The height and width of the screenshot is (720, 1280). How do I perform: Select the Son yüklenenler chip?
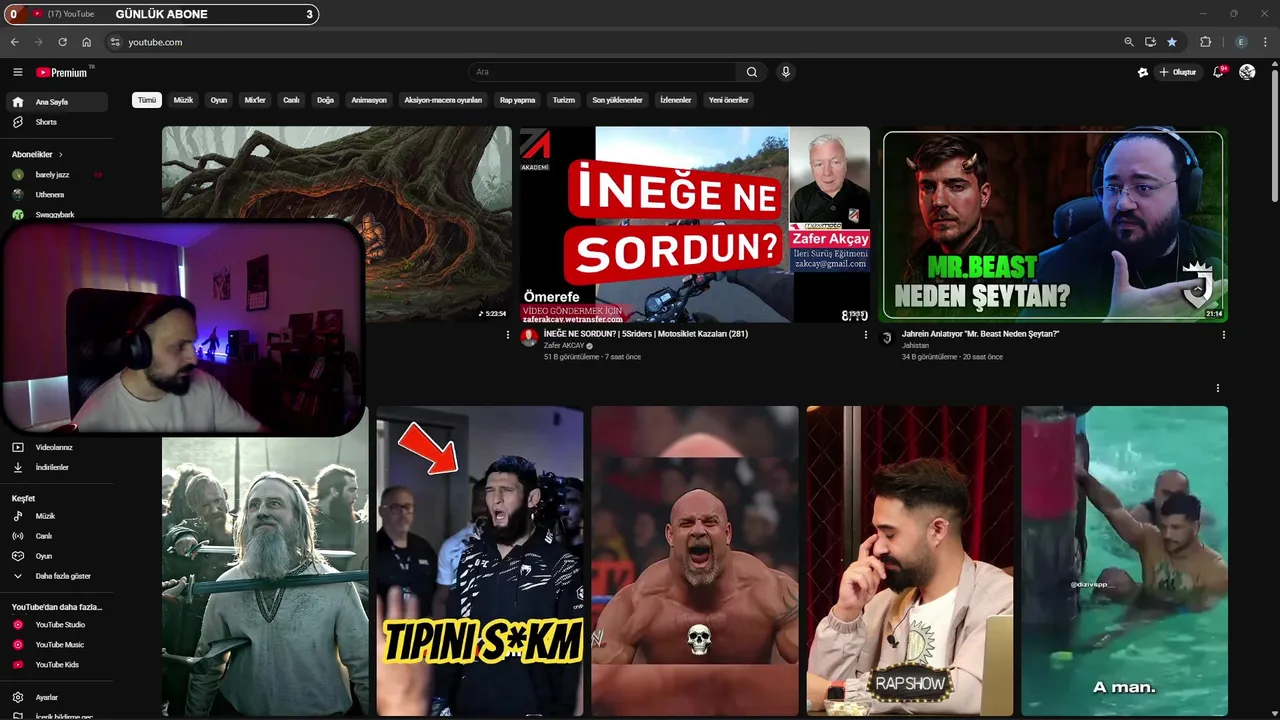pos(617,100)
